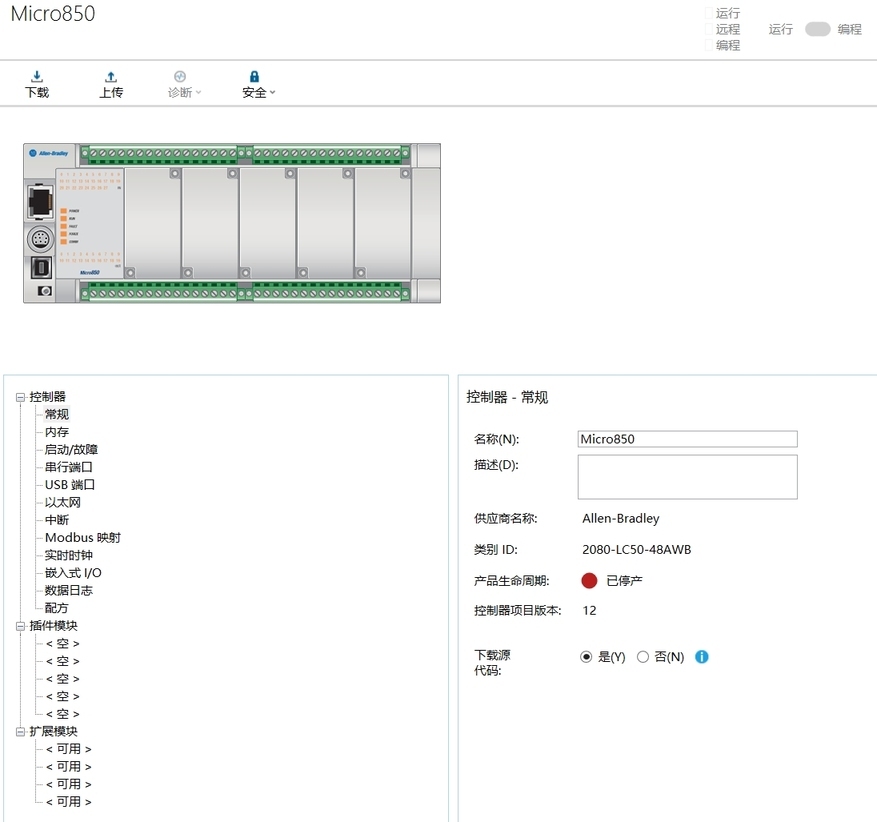The height and width of the screenshot is (822, 877).
Task: Click the 名称(N) name field
Action: click(687, 439)
